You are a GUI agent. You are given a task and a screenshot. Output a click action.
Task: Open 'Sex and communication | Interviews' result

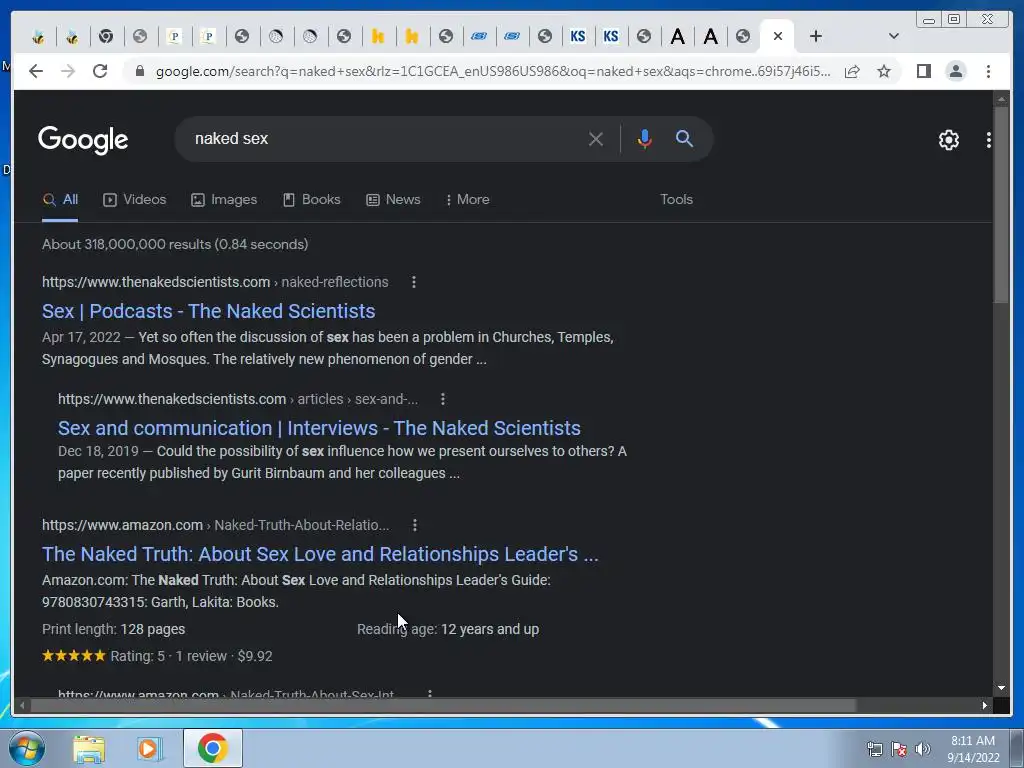coord(319,428)
